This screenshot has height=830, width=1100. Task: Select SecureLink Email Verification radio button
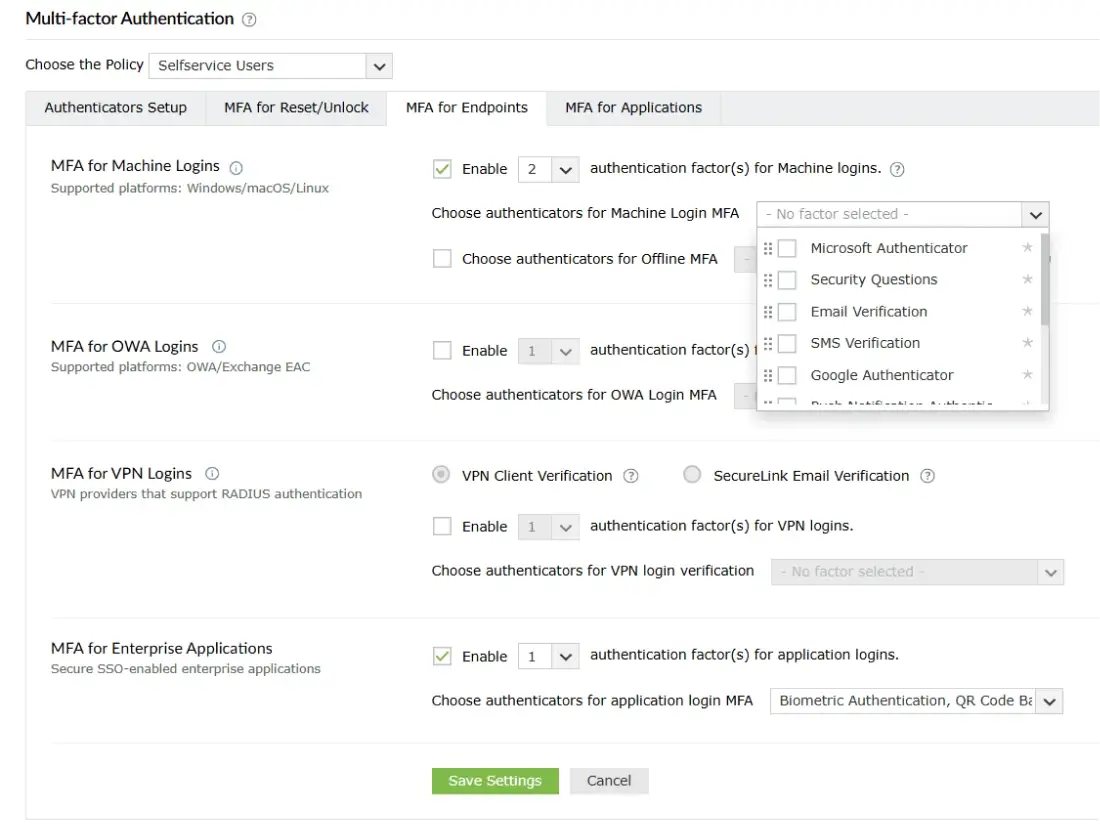click(692, 475)
